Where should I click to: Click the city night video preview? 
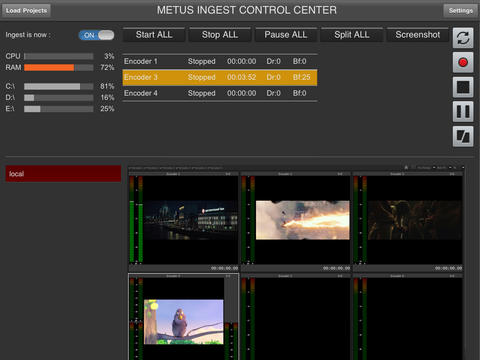tap(191, 220)
